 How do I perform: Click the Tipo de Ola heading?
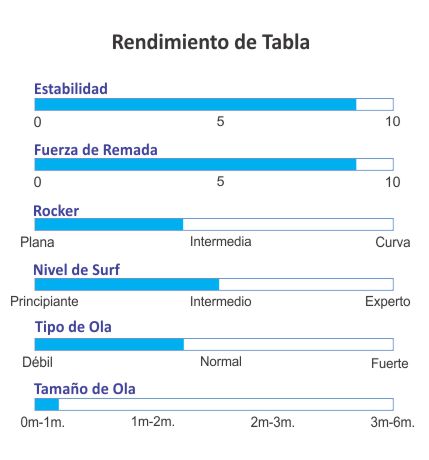(x=73, y=327)
